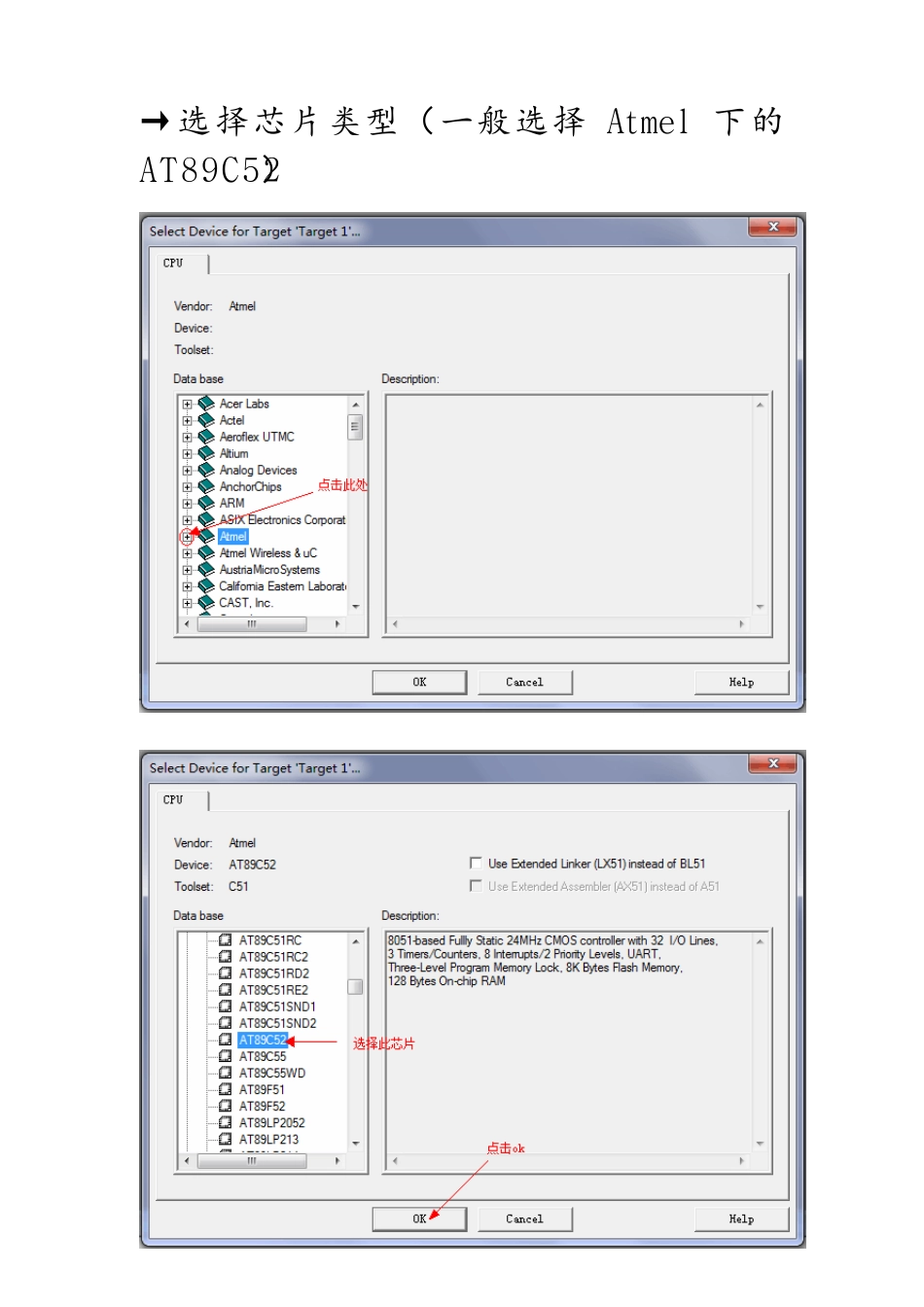Expand the Atmel vendor node
This screenshot has height=1307, width=924.
187,537
